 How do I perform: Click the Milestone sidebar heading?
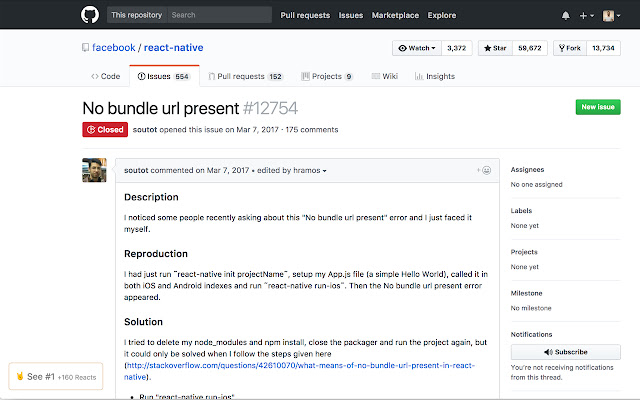527,293
